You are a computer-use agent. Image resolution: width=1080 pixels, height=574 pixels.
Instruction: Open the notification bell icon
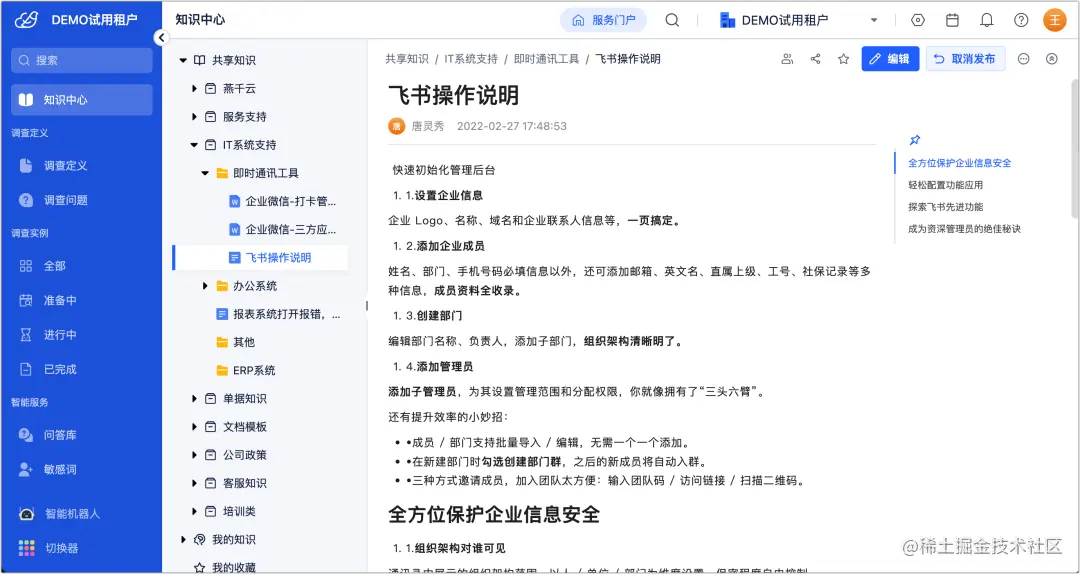[x=986, y=20]
